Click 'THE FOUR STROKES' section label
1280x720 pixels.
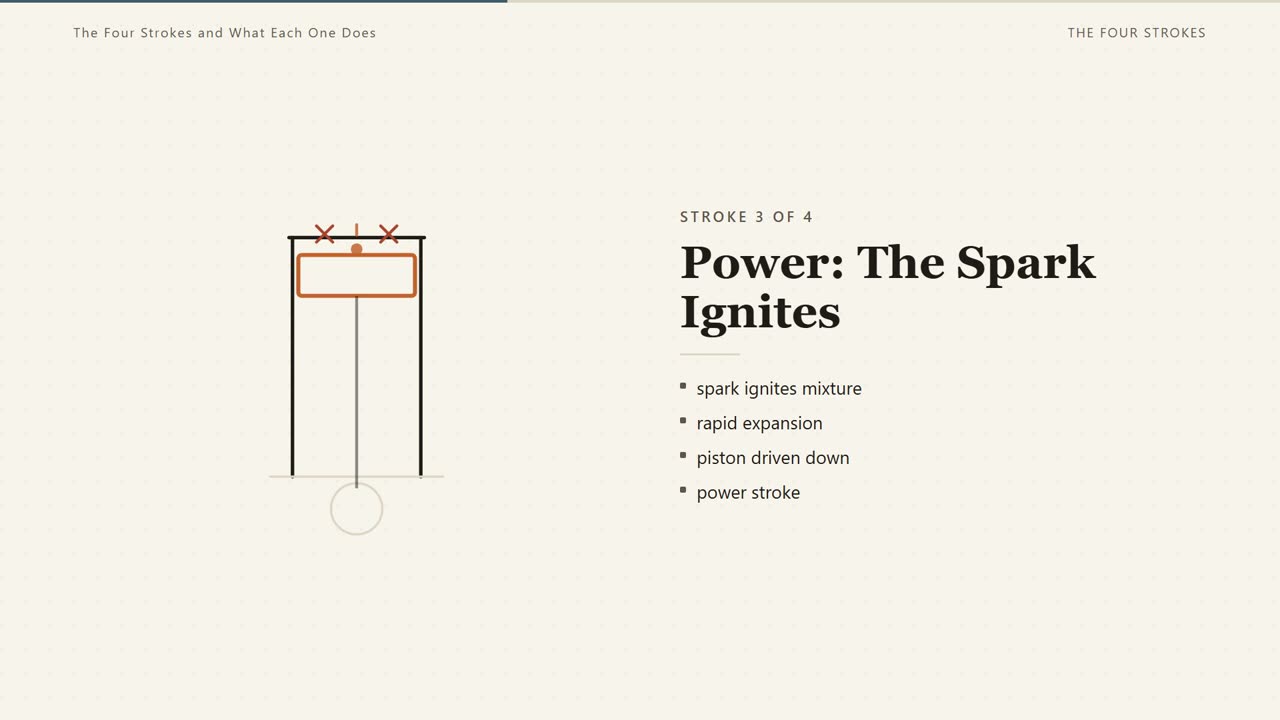pyautogui.click(x=1136, y=33)
